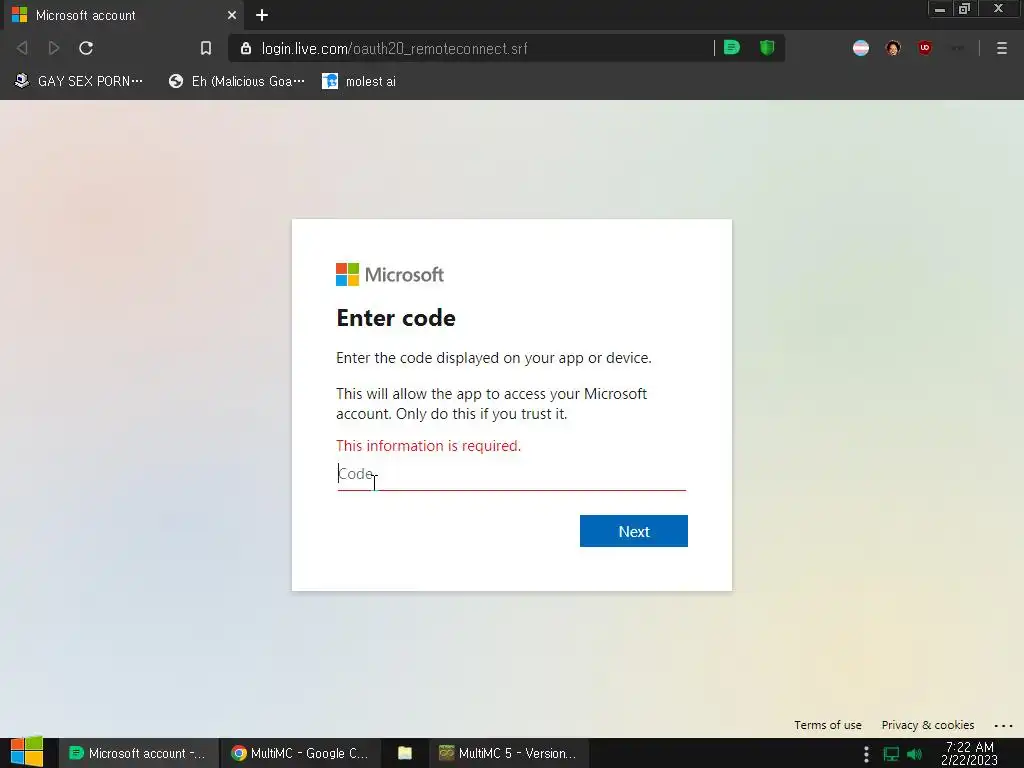
Task: View site info via the padlock icon
Action: [246, 48]
